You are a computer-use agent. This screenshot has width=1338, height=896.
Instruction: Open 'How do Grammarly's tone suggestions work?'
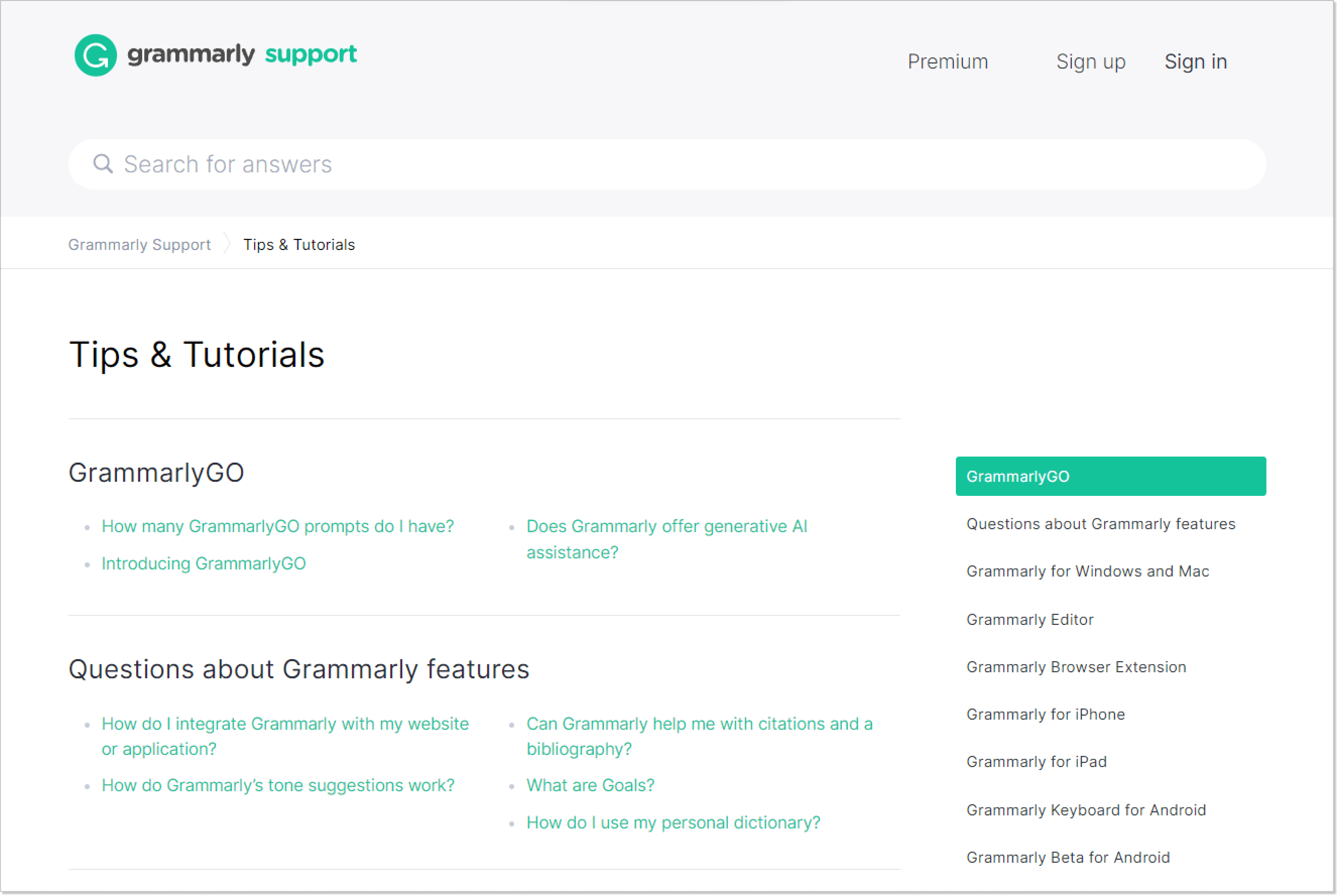point(278,785)
